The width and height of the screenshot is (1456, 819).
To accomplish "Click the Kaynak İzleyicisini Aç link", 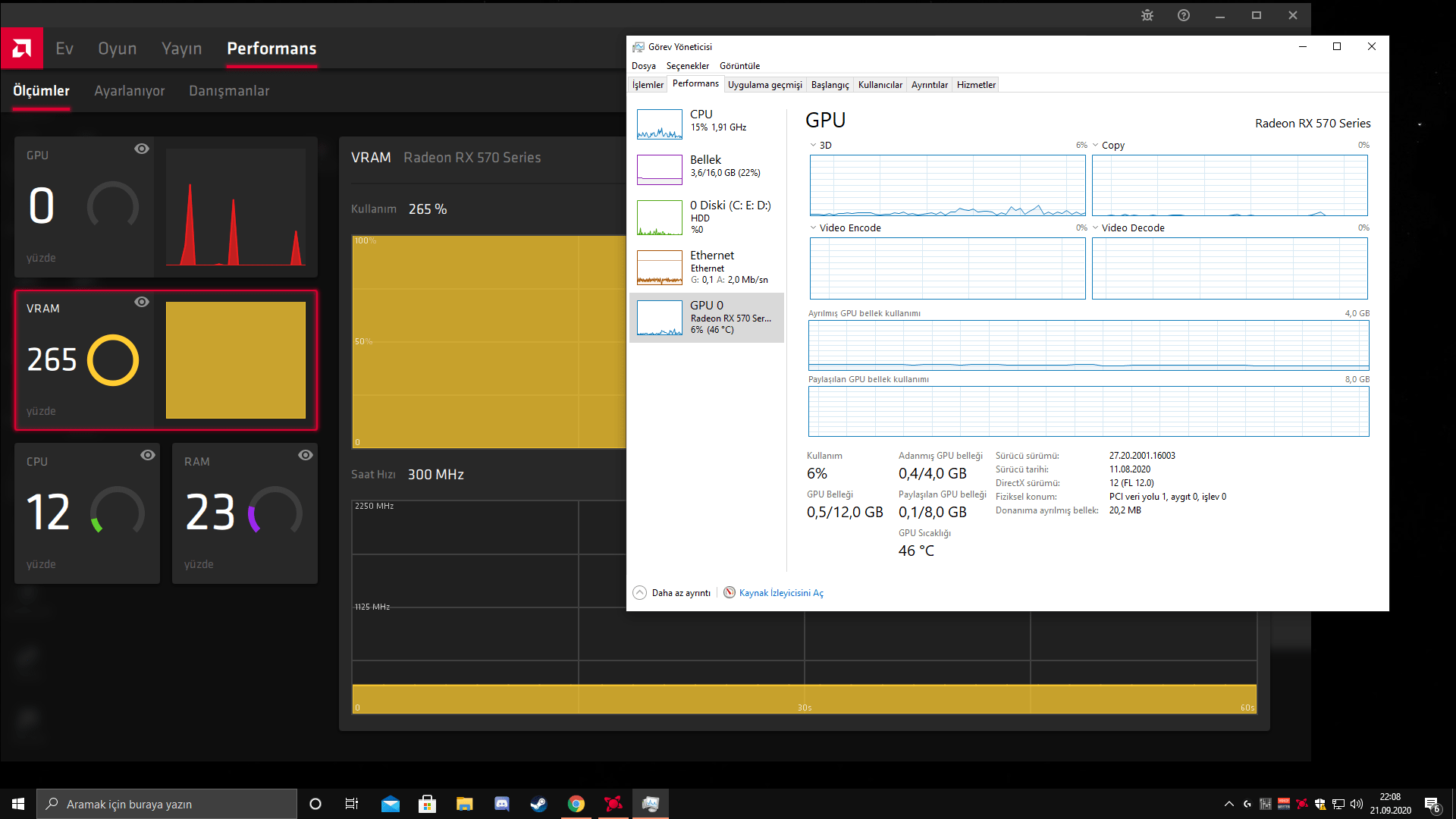I will coord(781,593).
